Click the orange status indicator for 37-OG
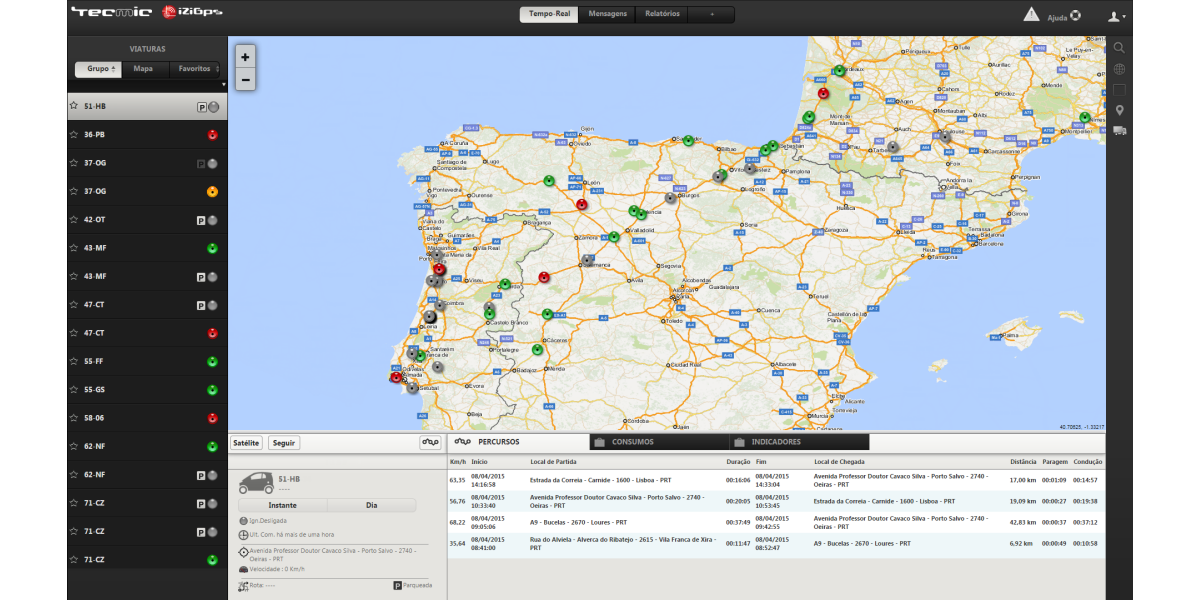Screen dimensions: 1200x600 (212, 191)
